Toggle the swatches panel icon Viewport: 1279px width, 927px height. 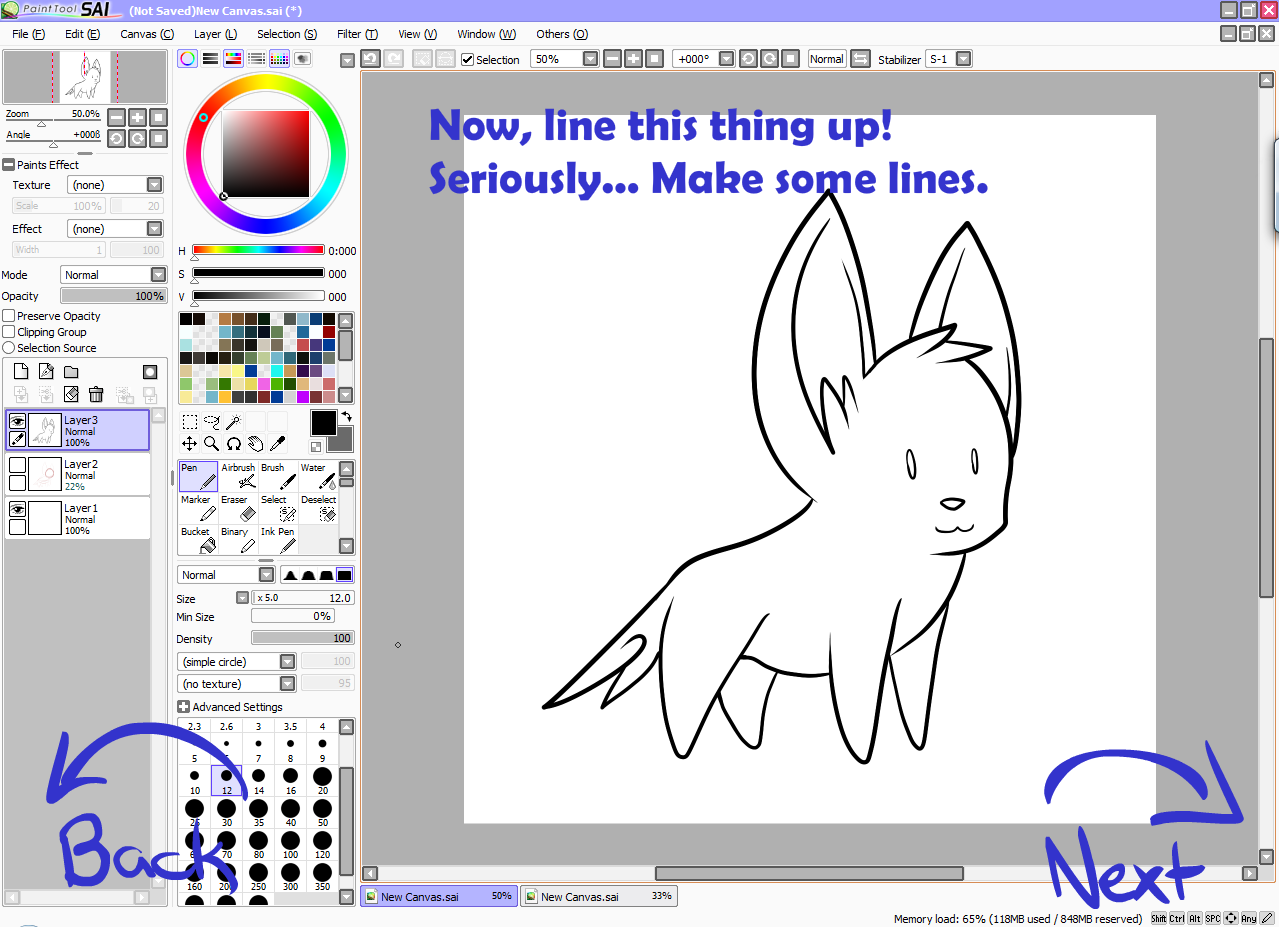click(279, 59)
